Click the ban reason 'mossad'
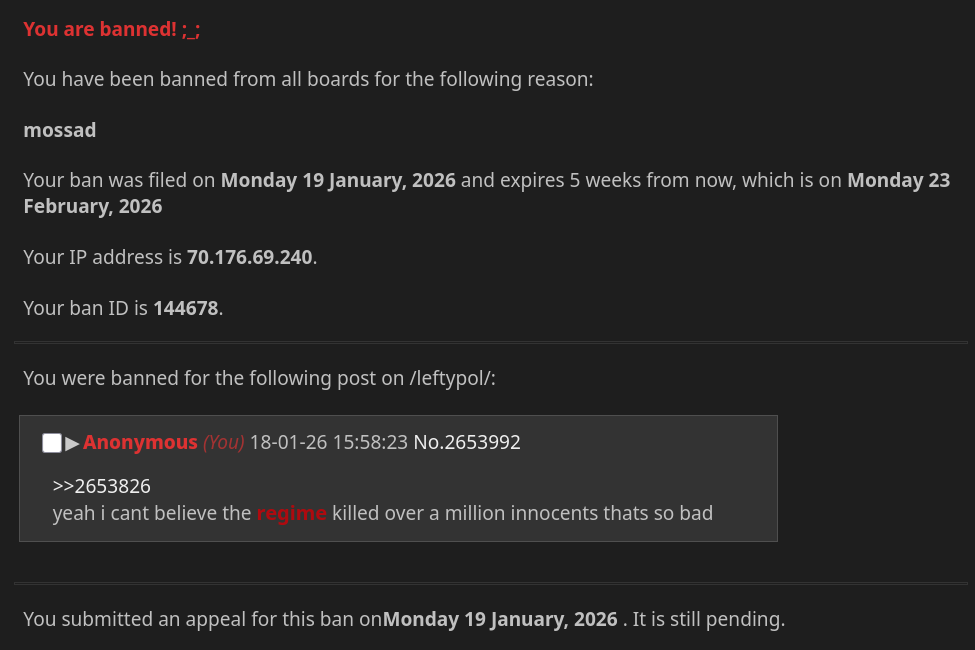This screenshot has height=650, width=975. [x=60, y=130]
